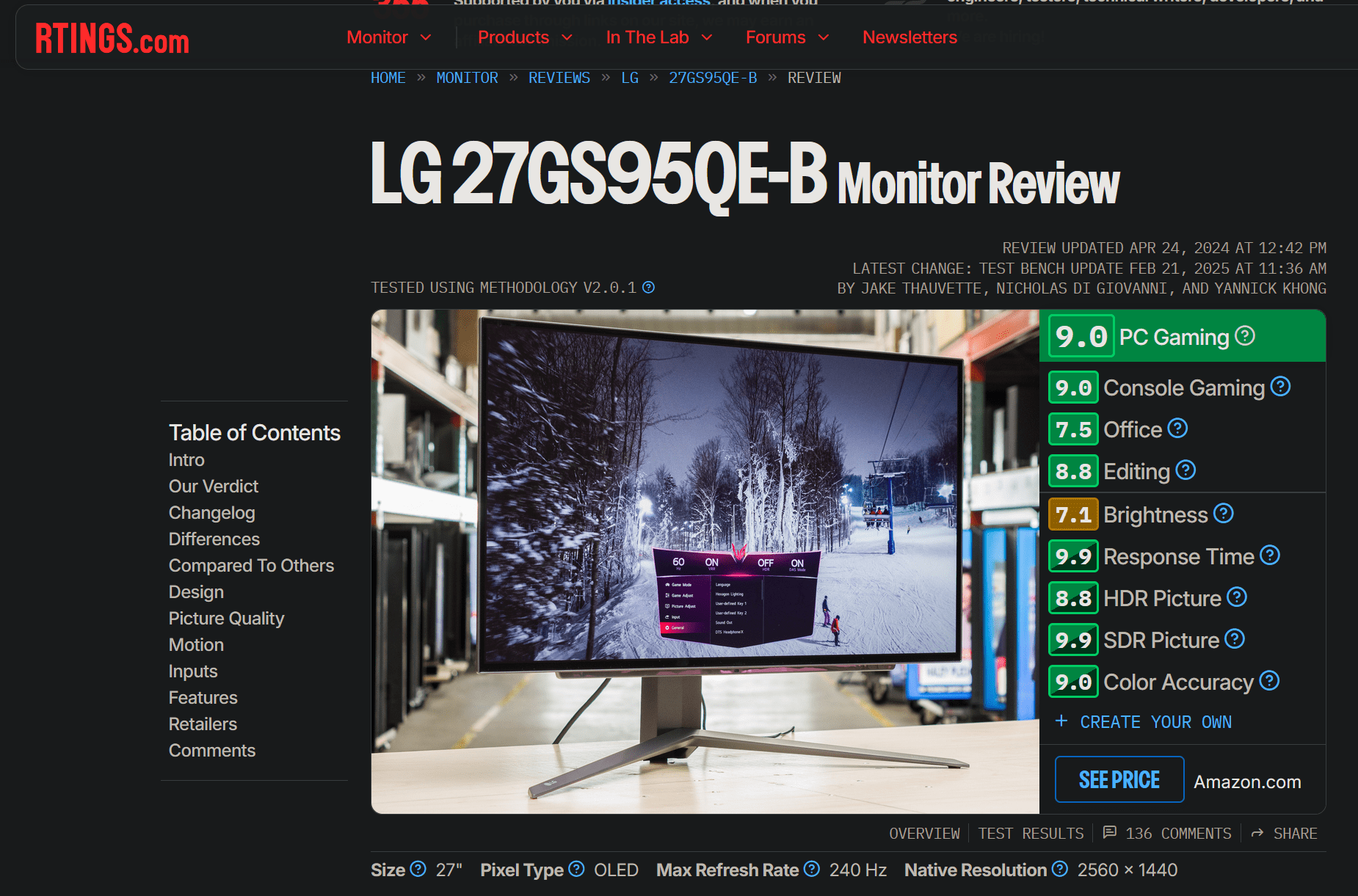The width and height of the screenshot is (1358, 896).
Task: Jump to Retailers section
Action: pos(203,724)
